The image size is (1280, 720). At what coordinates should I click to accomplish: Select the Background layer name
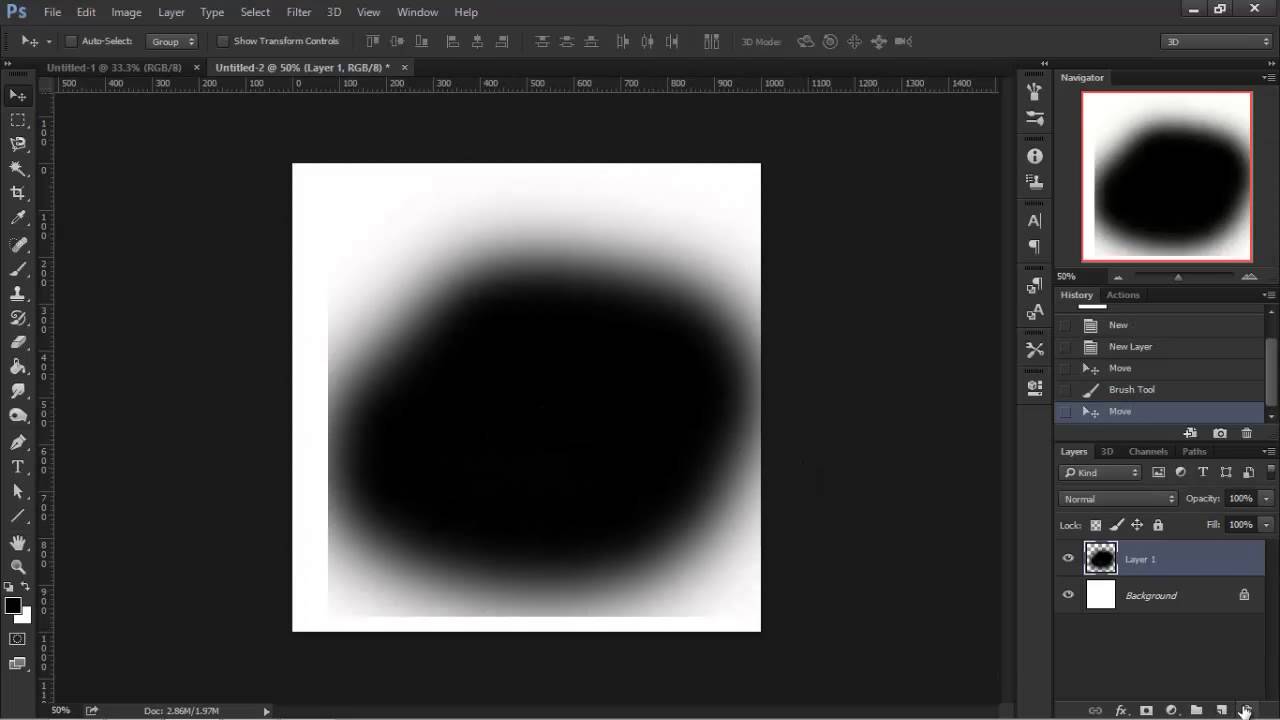pos(1151,596)
